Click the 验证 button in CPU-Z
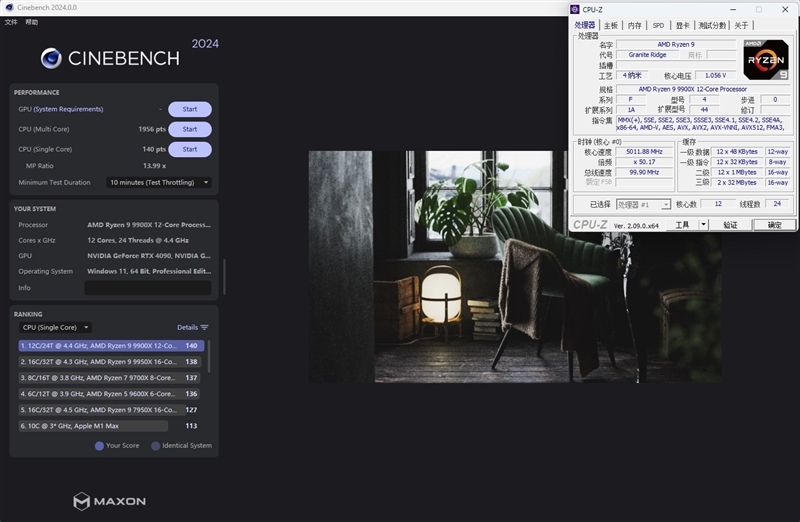Image resolution: width=800 pixels, height=522 pixels. 730,225
